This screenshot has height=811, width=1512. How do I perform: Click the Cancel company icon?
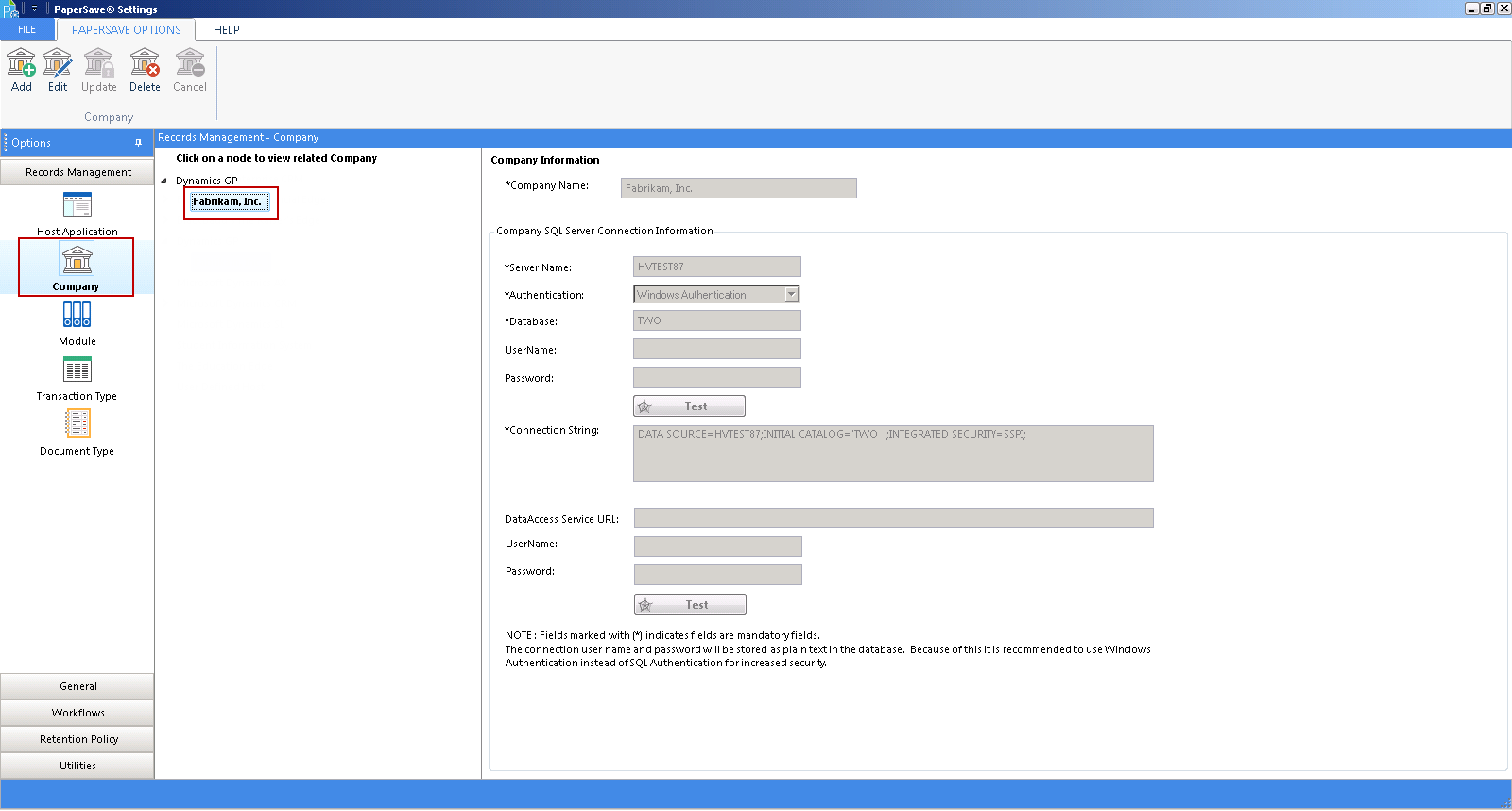click(190, 71)
